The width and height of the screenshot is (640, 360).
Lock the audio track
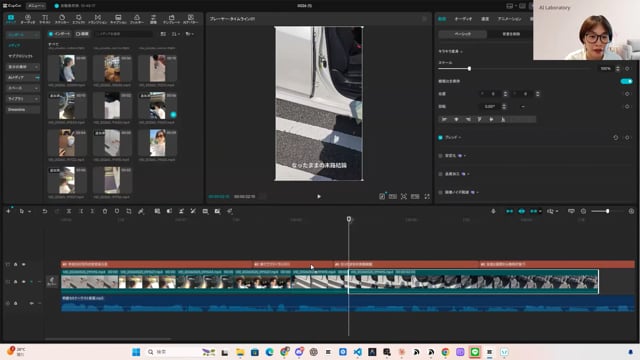(x=16, y=303)
